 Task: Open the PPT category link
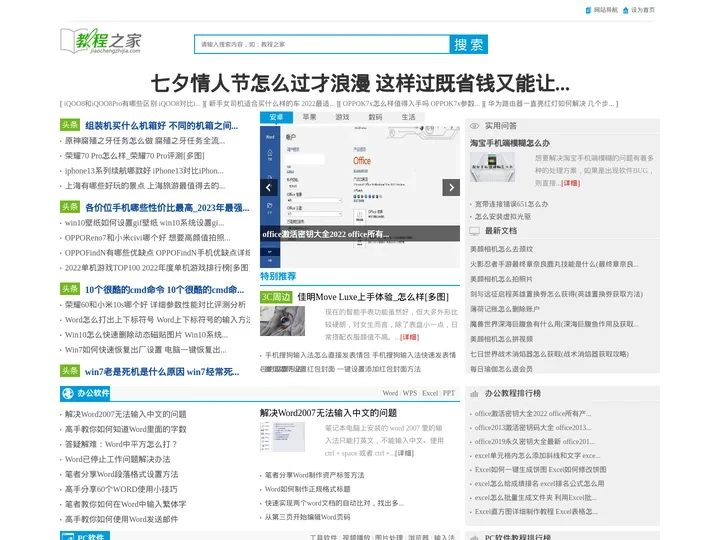click(449, 393)
